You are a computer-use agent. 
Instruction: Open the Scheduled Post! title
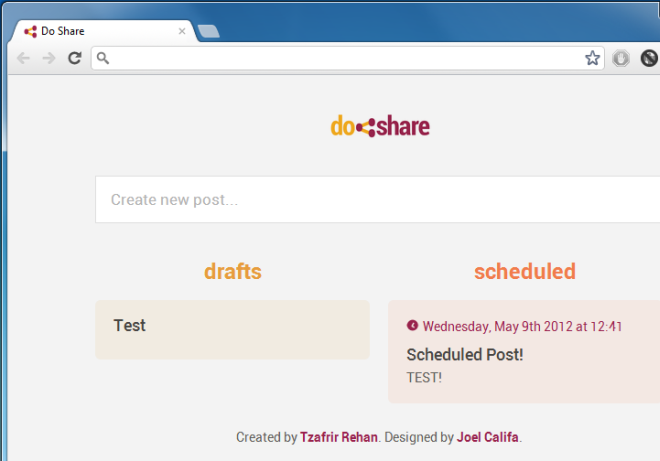[x=465, y=354]
